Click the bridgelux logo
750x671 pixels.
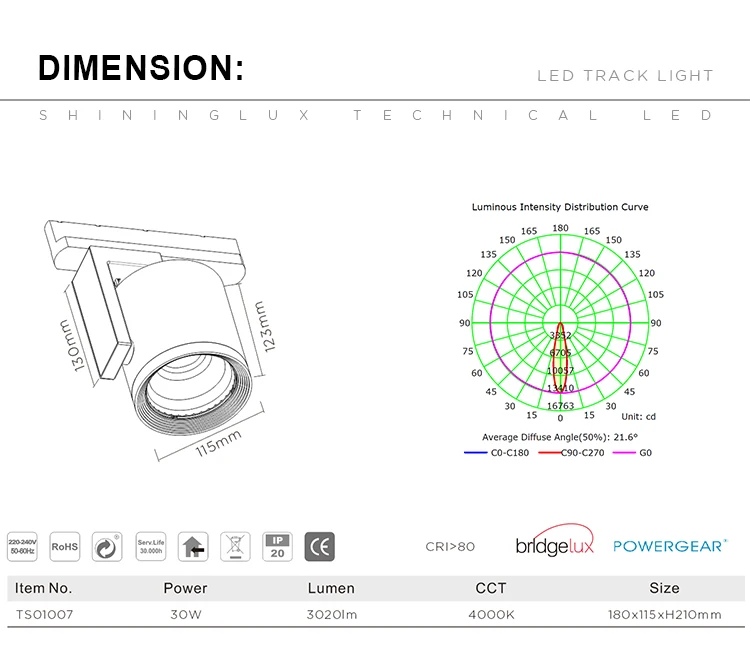(x=555, y=540)
